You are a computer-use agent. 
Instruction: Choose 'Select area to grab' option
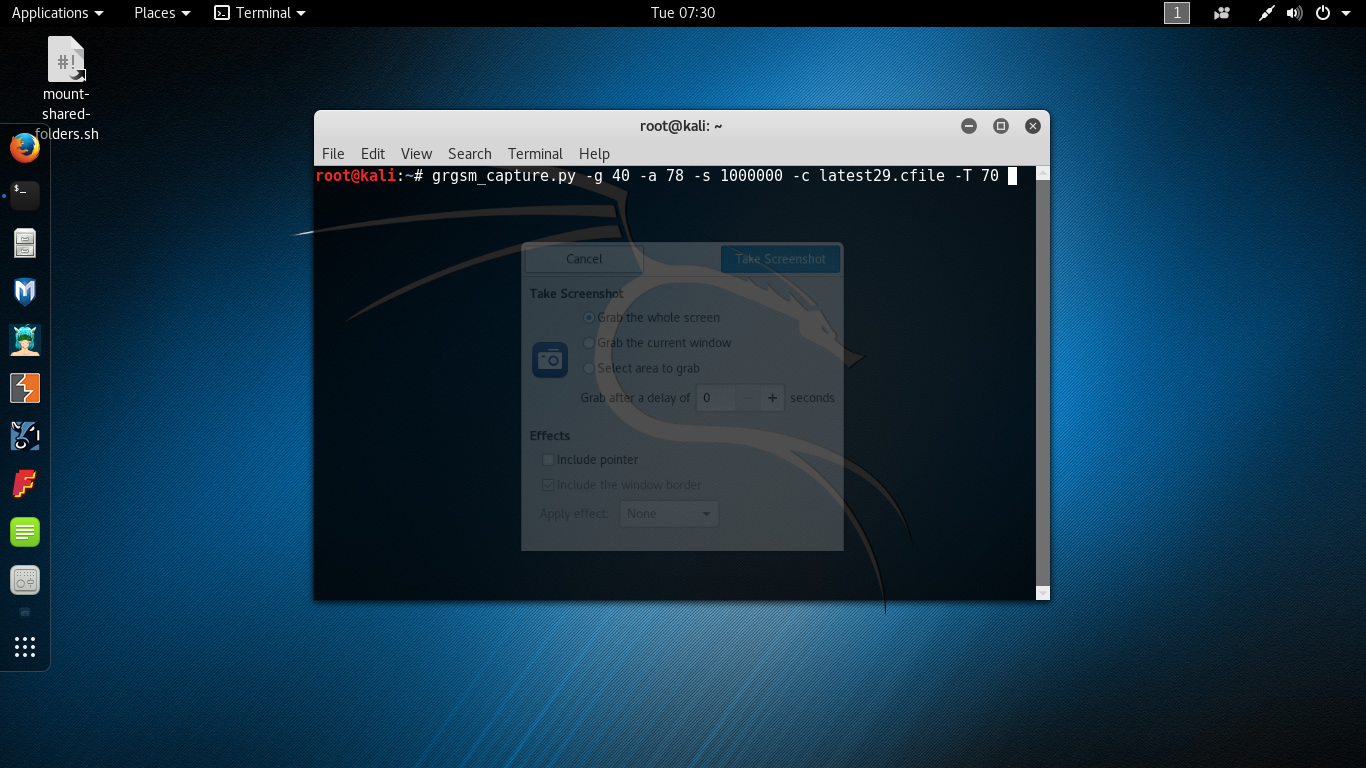pyautogui.click(x=589, y=368)
